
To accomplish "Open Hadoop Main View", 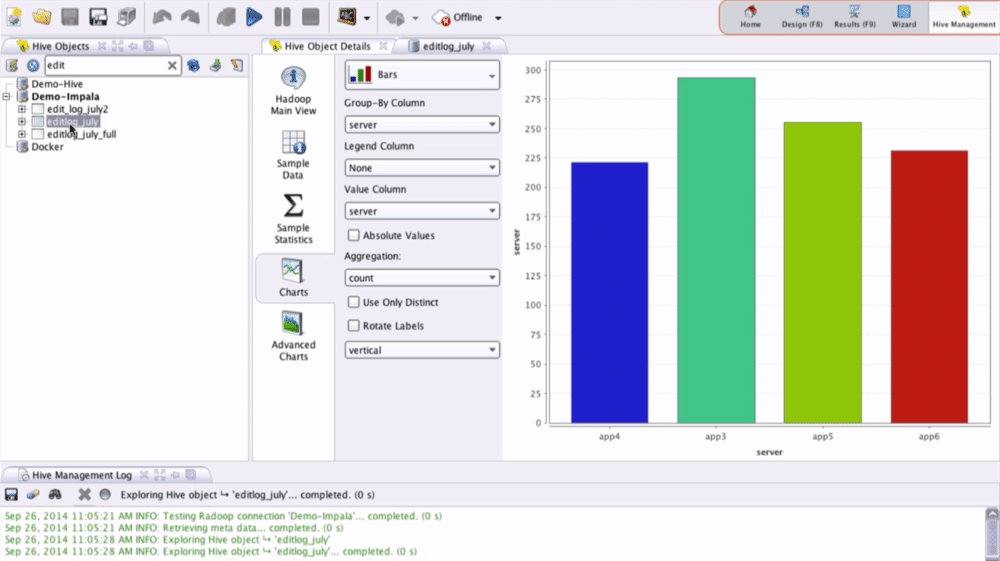I will tap(293, 91).
